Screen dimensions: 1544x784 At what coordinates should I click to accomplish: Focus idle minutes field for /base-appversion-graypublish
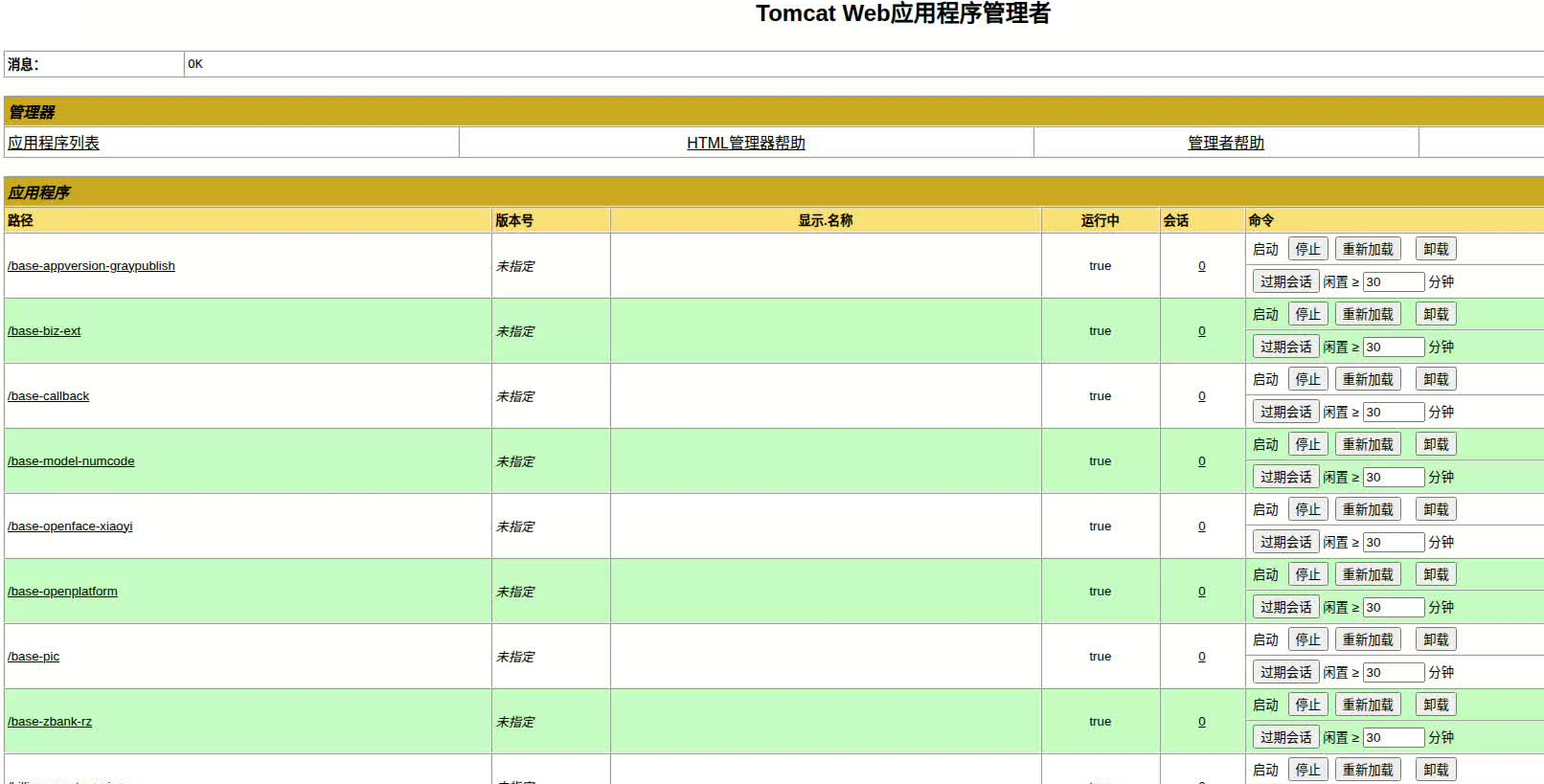[1394, 281]
